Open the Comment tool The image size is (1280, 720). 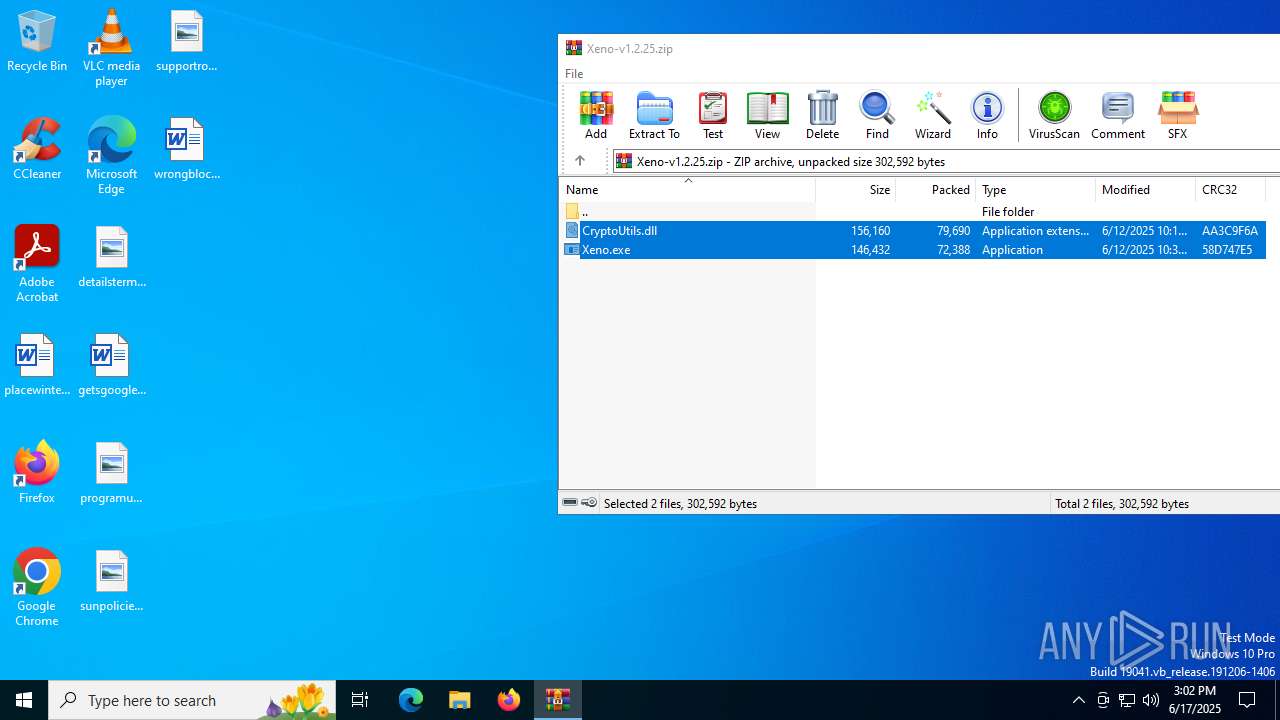pyautogui.click(x=1118, y=115)
